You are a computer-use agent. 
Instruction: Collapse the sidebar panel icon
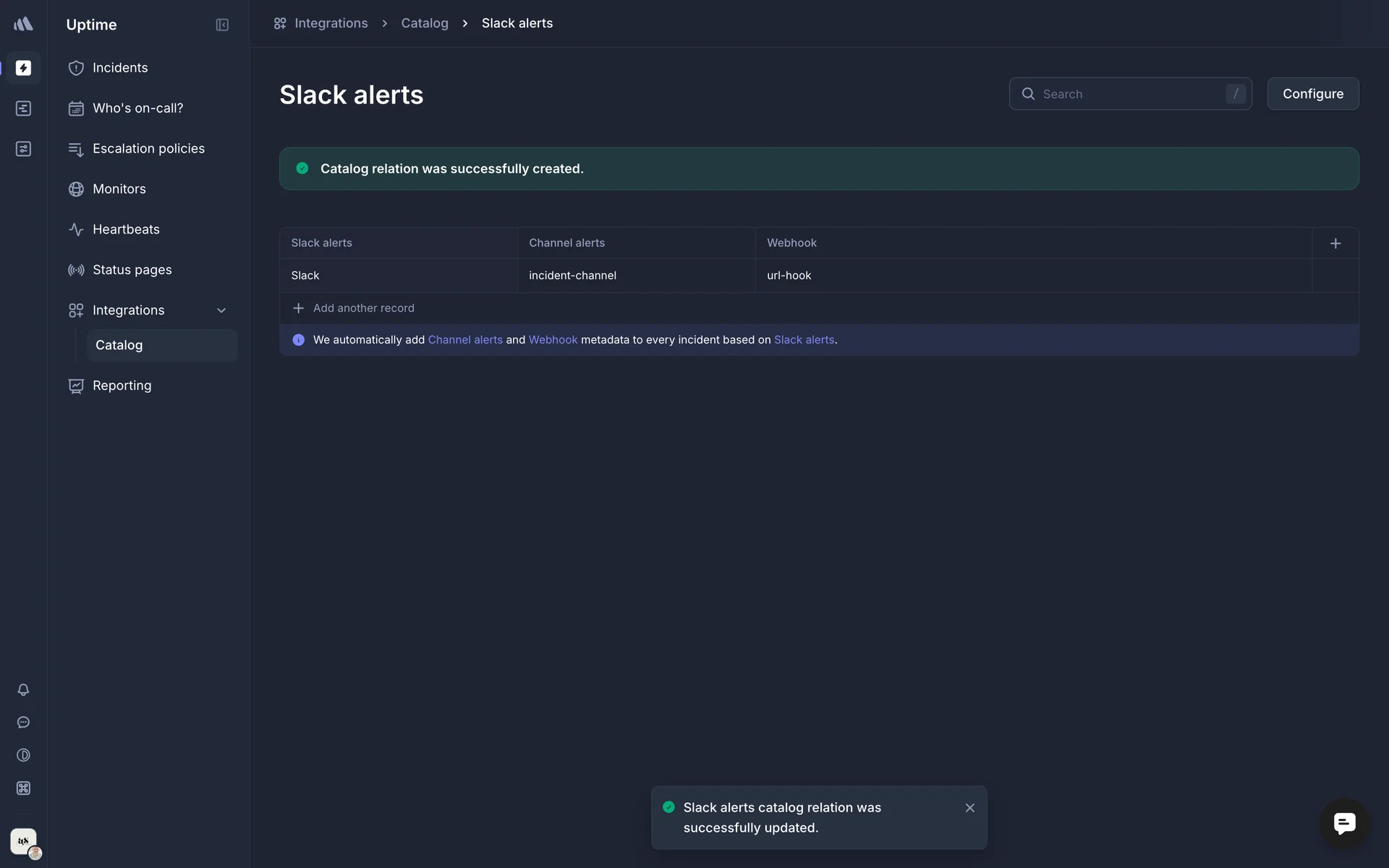click(x=222, y=25)
